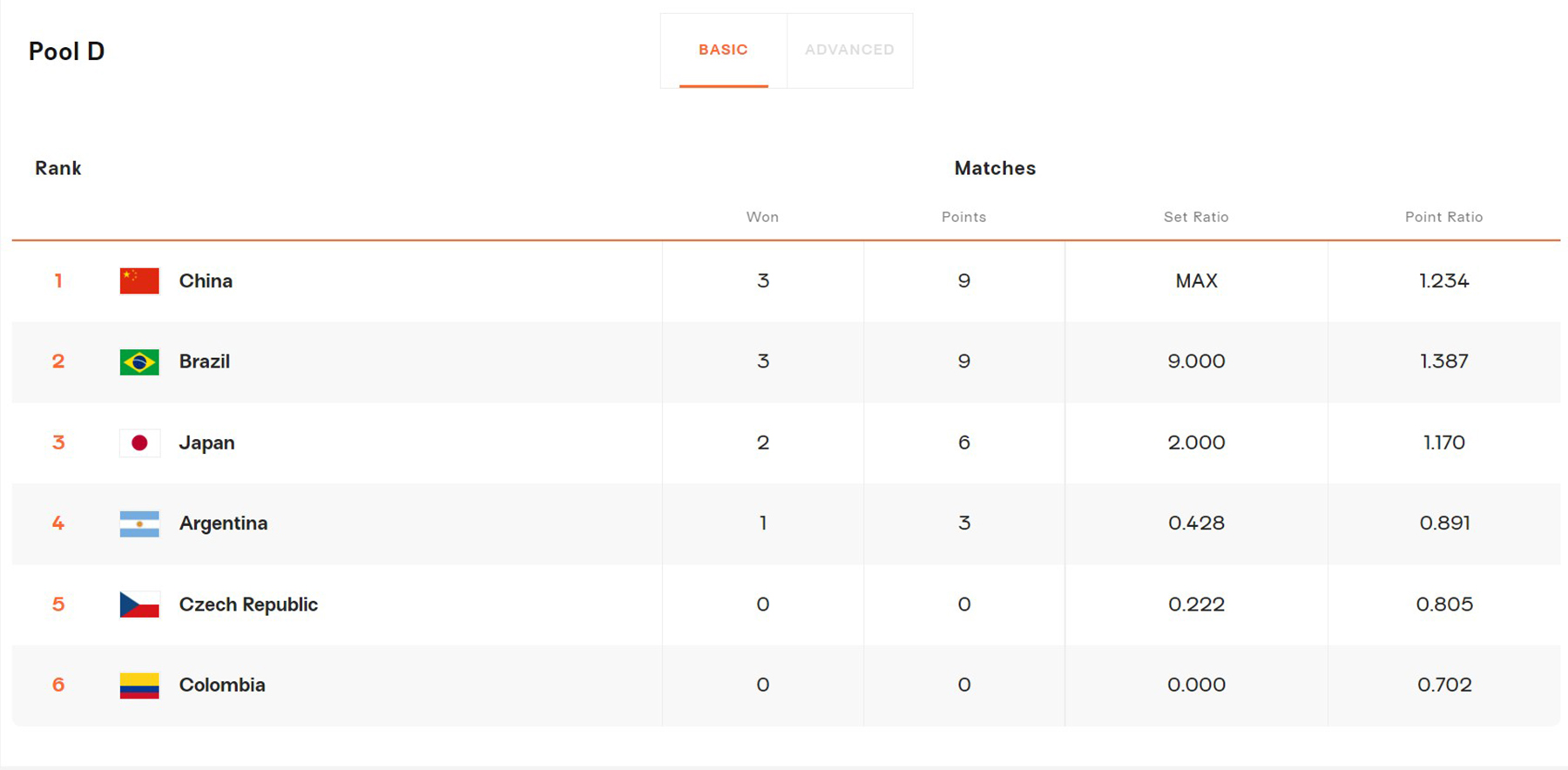Click the Won column header
Viewport: 1568px width, 770px height.
[762, 217]
